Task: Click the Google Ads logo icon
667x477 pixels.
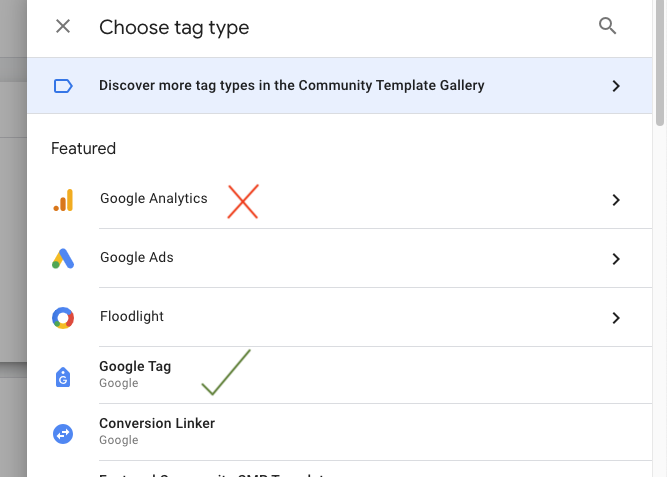Action: pos(63,259)
